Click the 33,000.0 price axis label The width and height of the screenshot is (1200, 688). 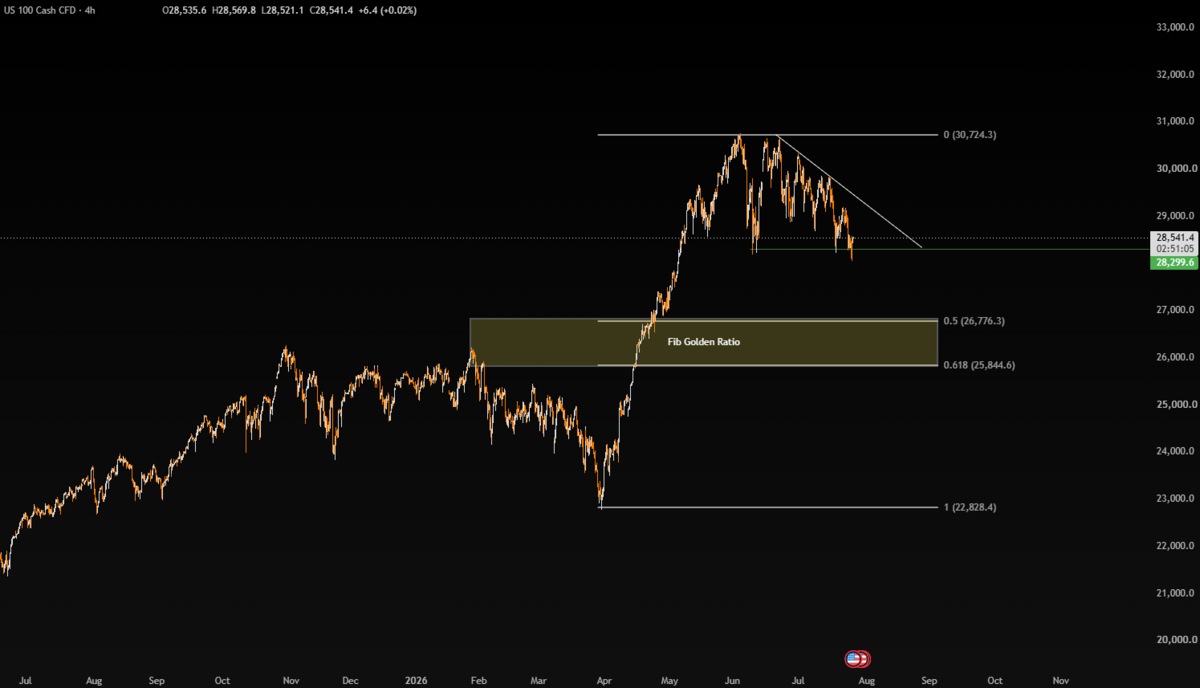[x=1175, y=27]
